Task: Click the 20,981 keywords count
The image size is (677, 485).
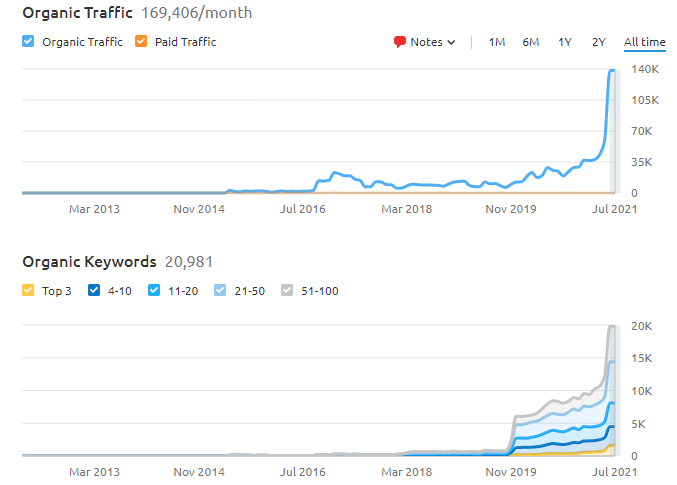Action: point(189,262)
